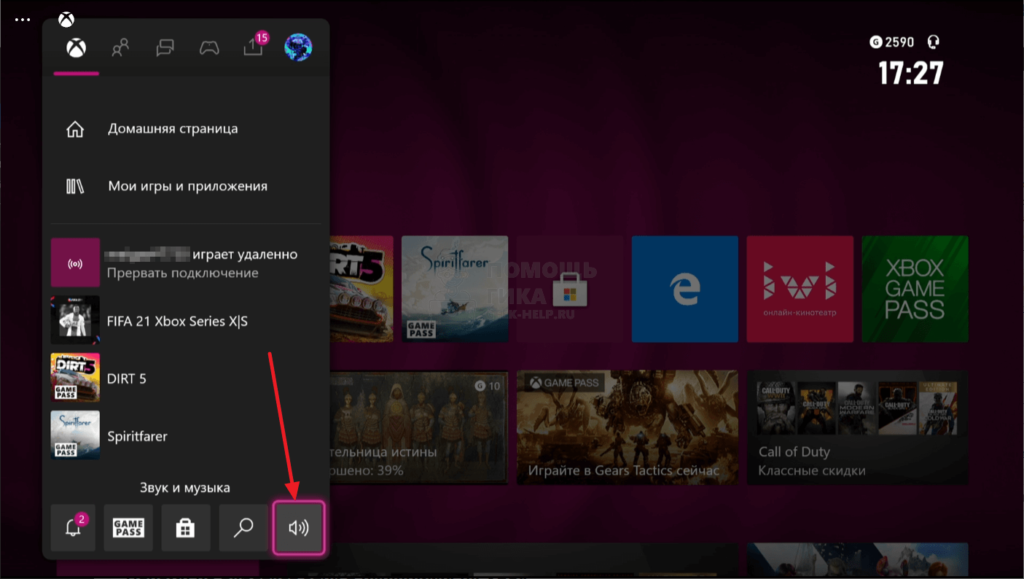
Task: Open the Microsoft Edge tile
Action: tap(685, 289)
